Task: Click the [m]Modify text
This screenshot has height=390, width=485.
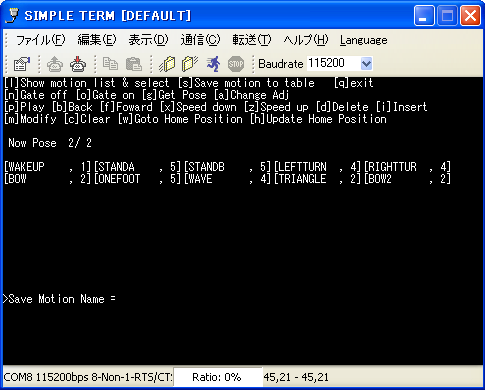Action: [30, 119]
